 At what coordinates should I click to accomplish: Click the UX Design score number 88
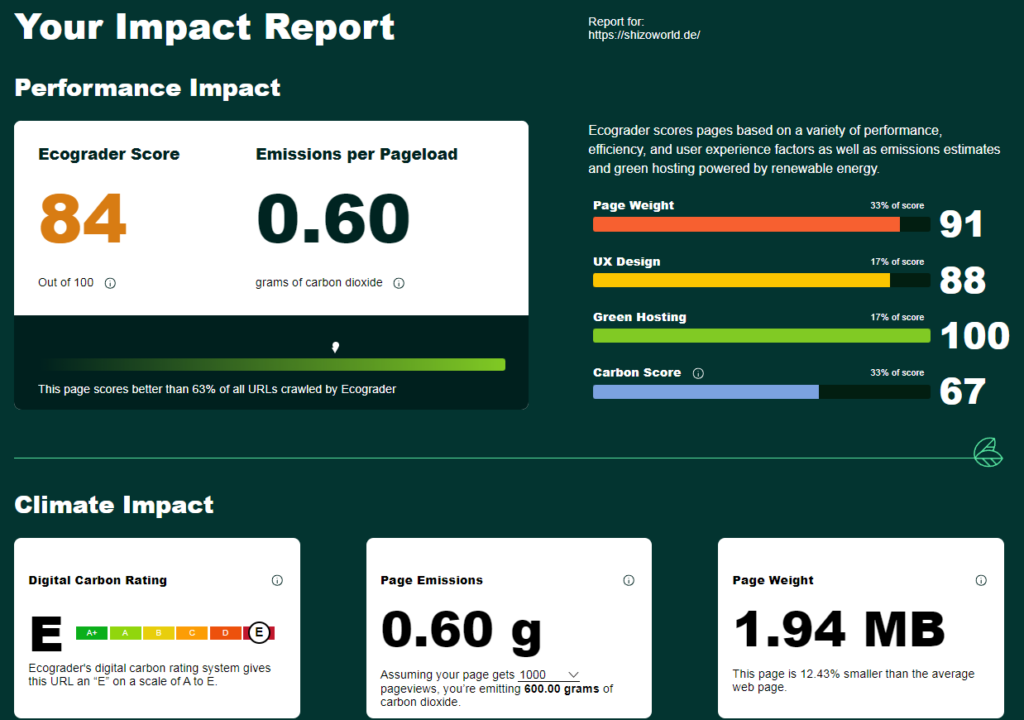963,280
